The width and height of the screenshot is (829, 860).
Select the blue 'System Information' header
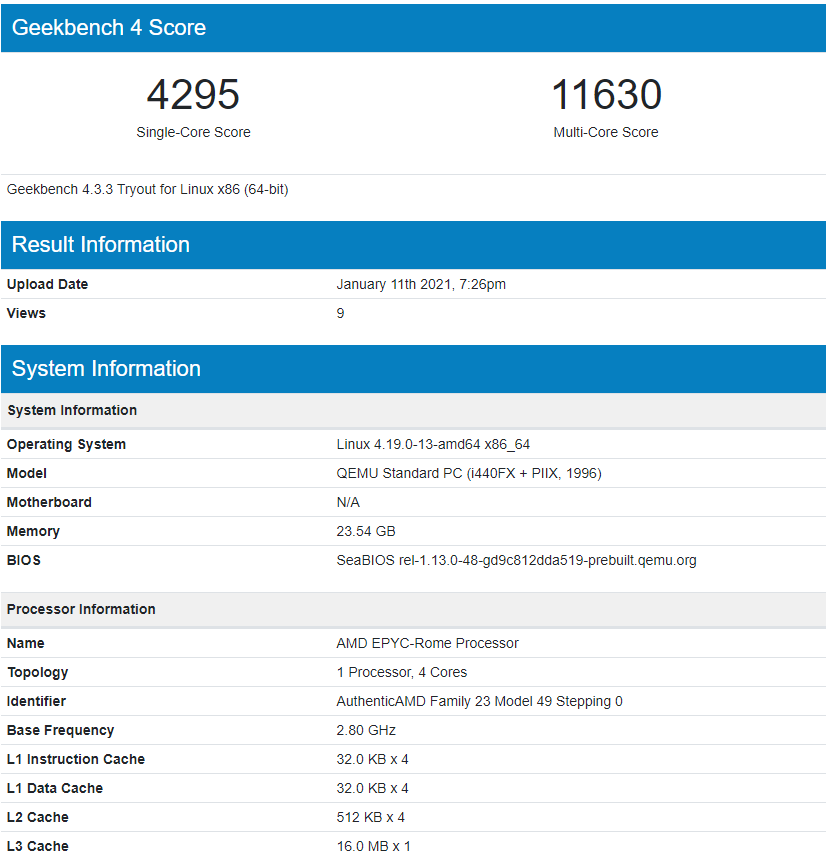tap(413, 369)
